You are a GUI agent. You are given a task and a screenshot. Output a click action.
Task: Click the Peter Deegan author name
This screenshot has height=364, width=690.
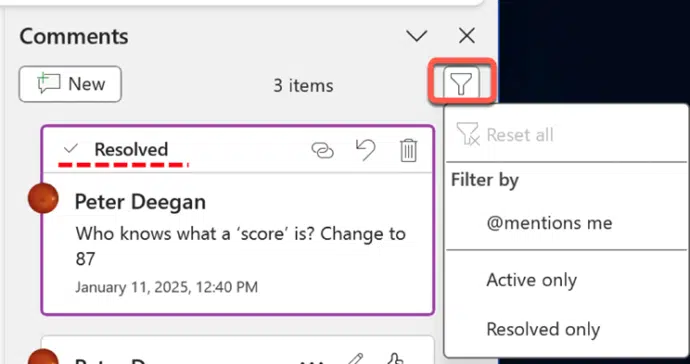coord(140,202)
